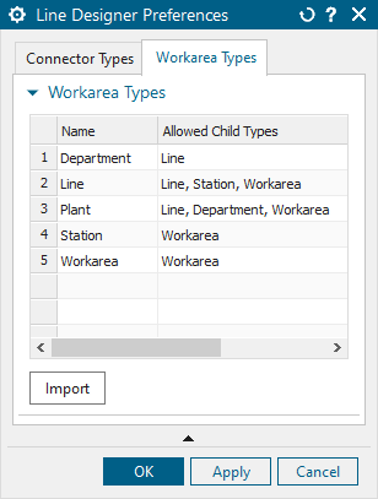Select row header number 2

coord(44,183)
